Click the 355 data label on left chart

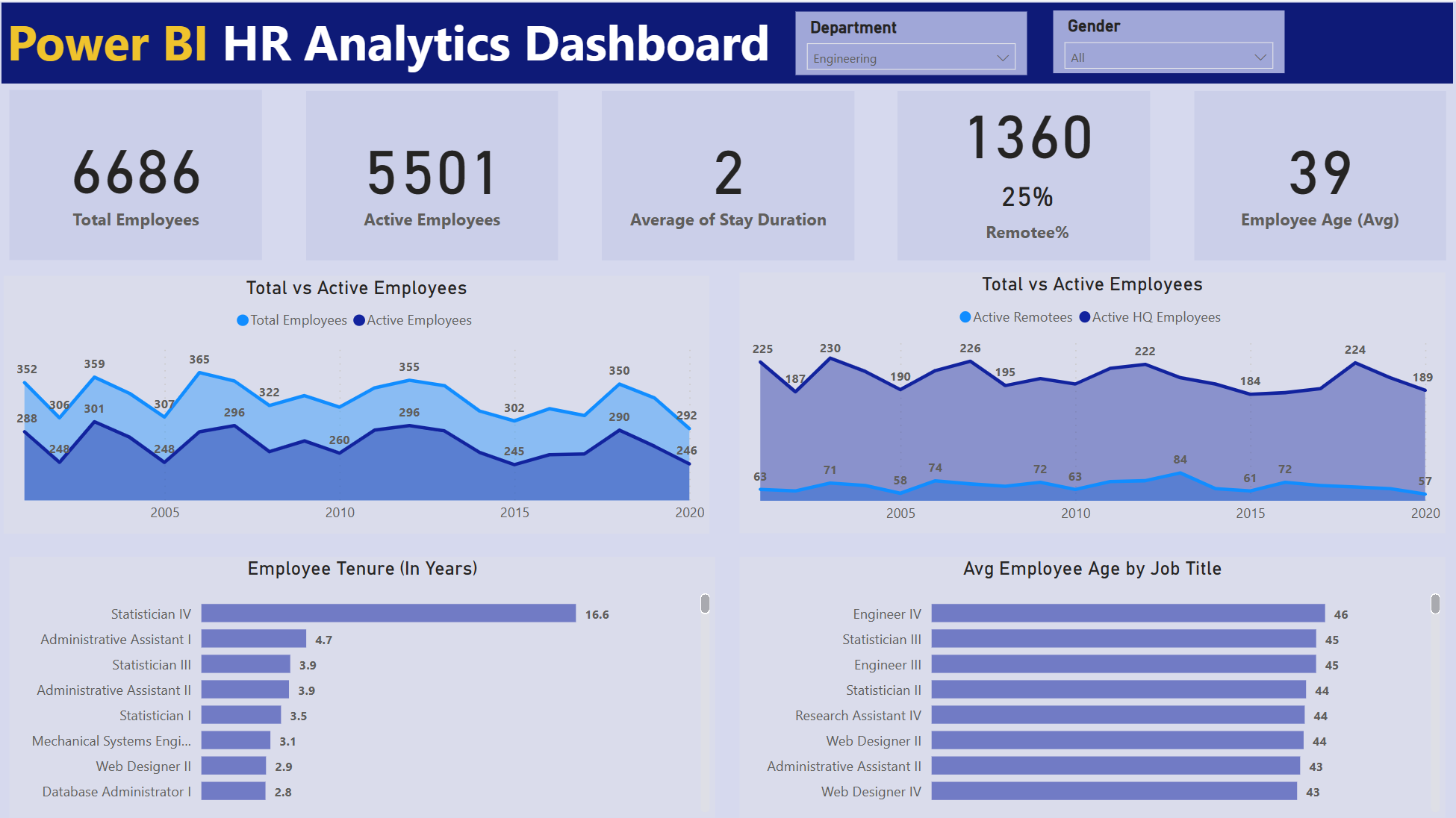click(x=409, y=367)
